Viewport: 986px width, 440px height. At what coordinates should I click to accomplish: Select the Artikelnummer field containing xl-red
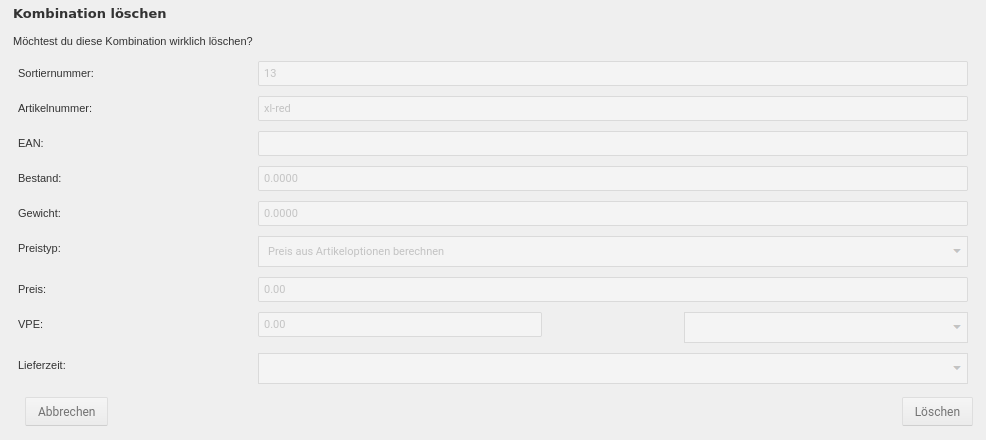tap(612, 108)
